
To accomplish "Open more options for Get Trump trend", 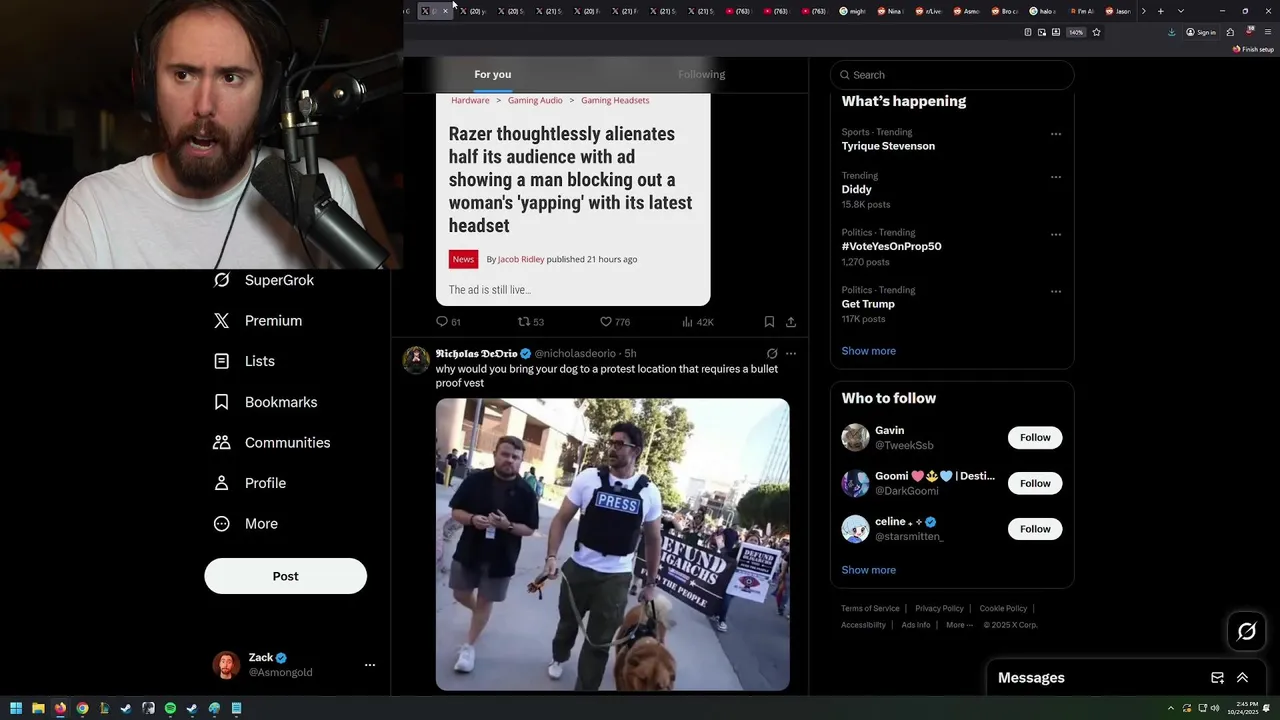I will tap(1056, 292).
